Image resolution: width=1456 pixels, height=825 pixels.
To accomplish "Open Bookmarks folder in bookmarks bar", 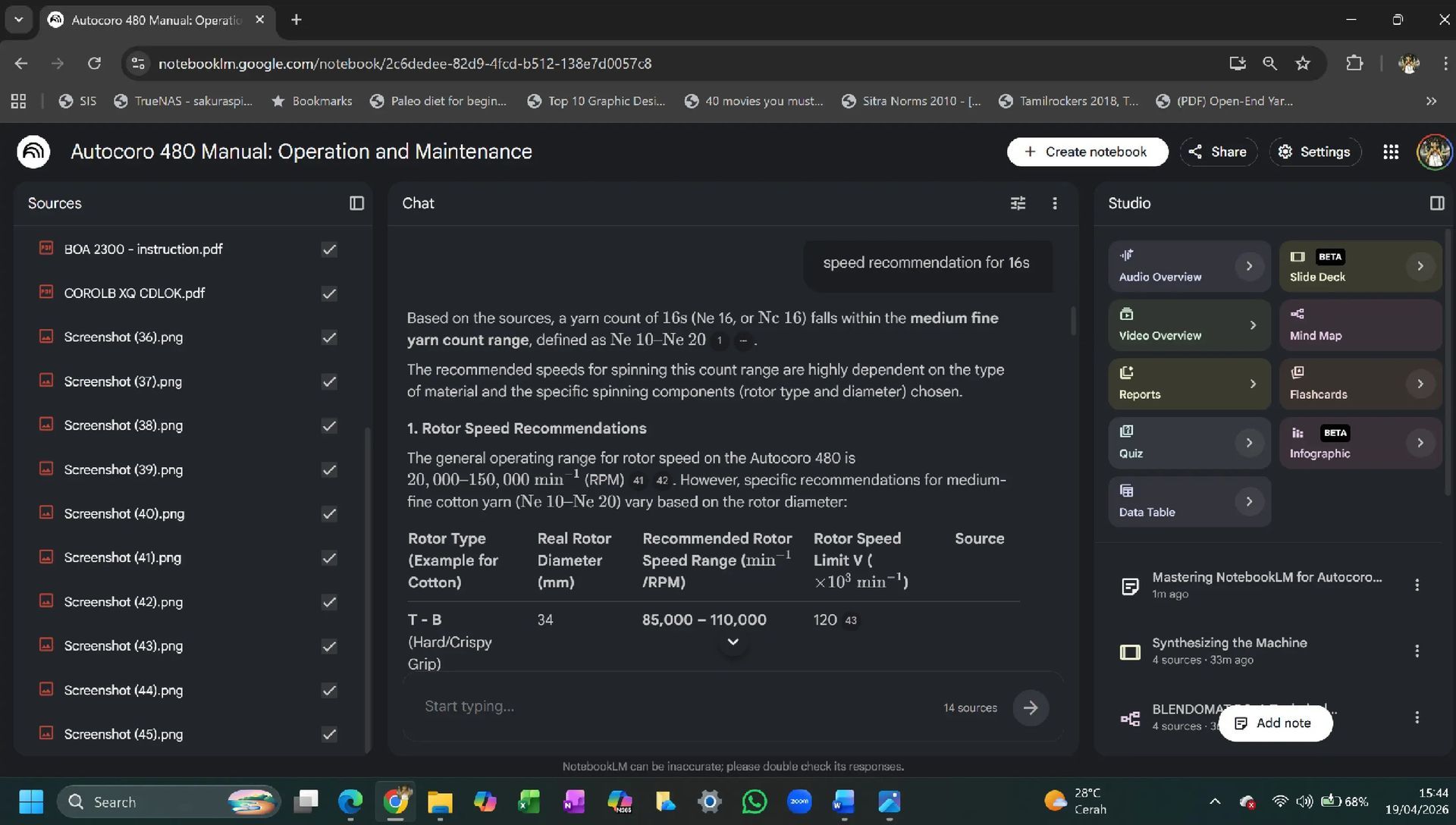I will click(x=312, y=101).
